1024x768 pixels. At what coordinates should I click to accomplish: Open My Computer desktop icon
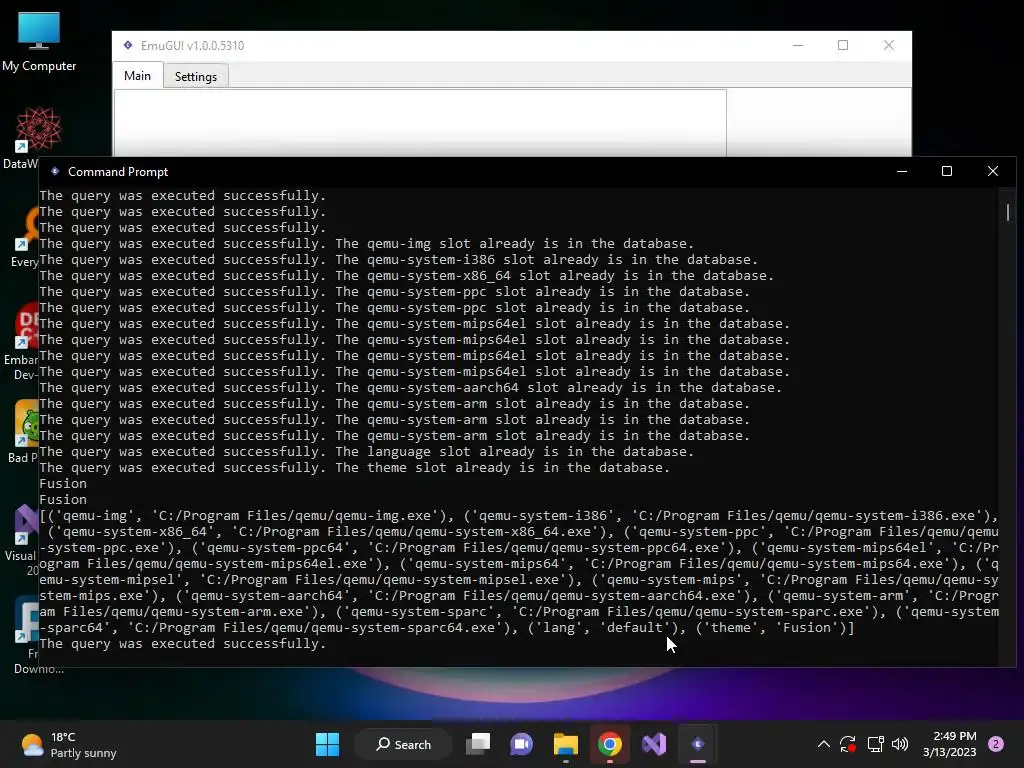39,42
